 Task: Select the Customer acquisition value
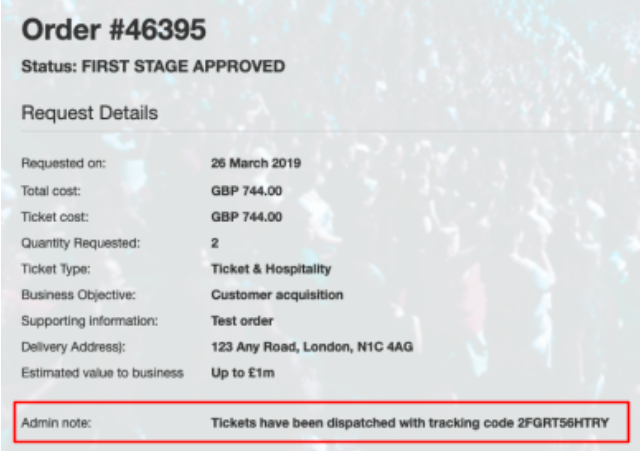pyautogui.click(x=277, y=295)
